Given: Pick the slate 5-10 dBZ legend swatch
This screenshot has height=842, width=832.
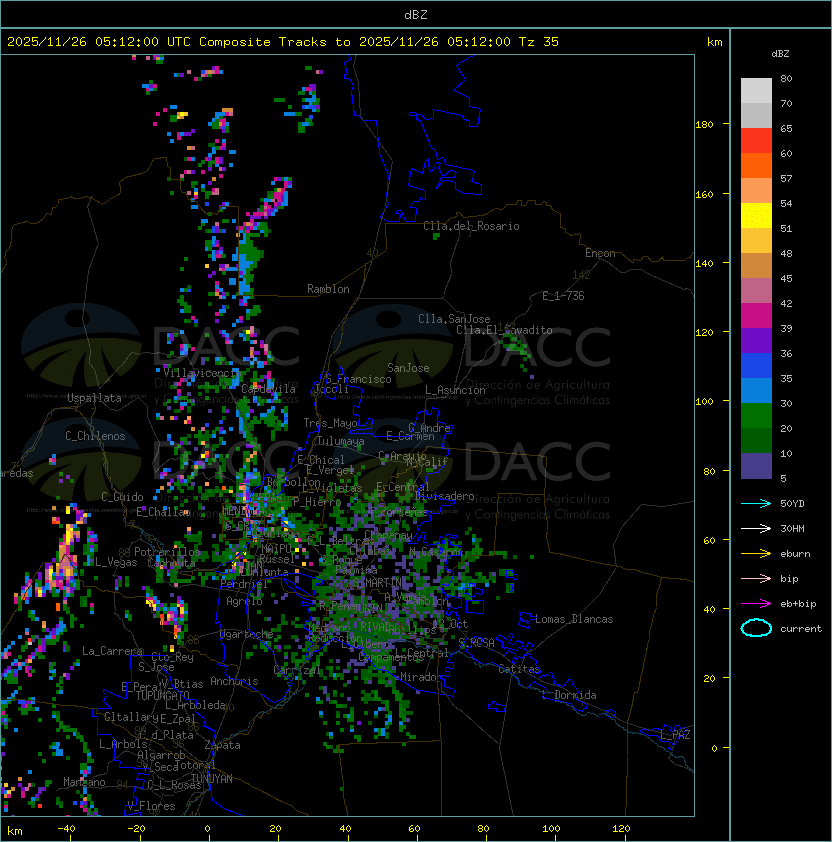Looking at the screenshot, I should point(756,466).
